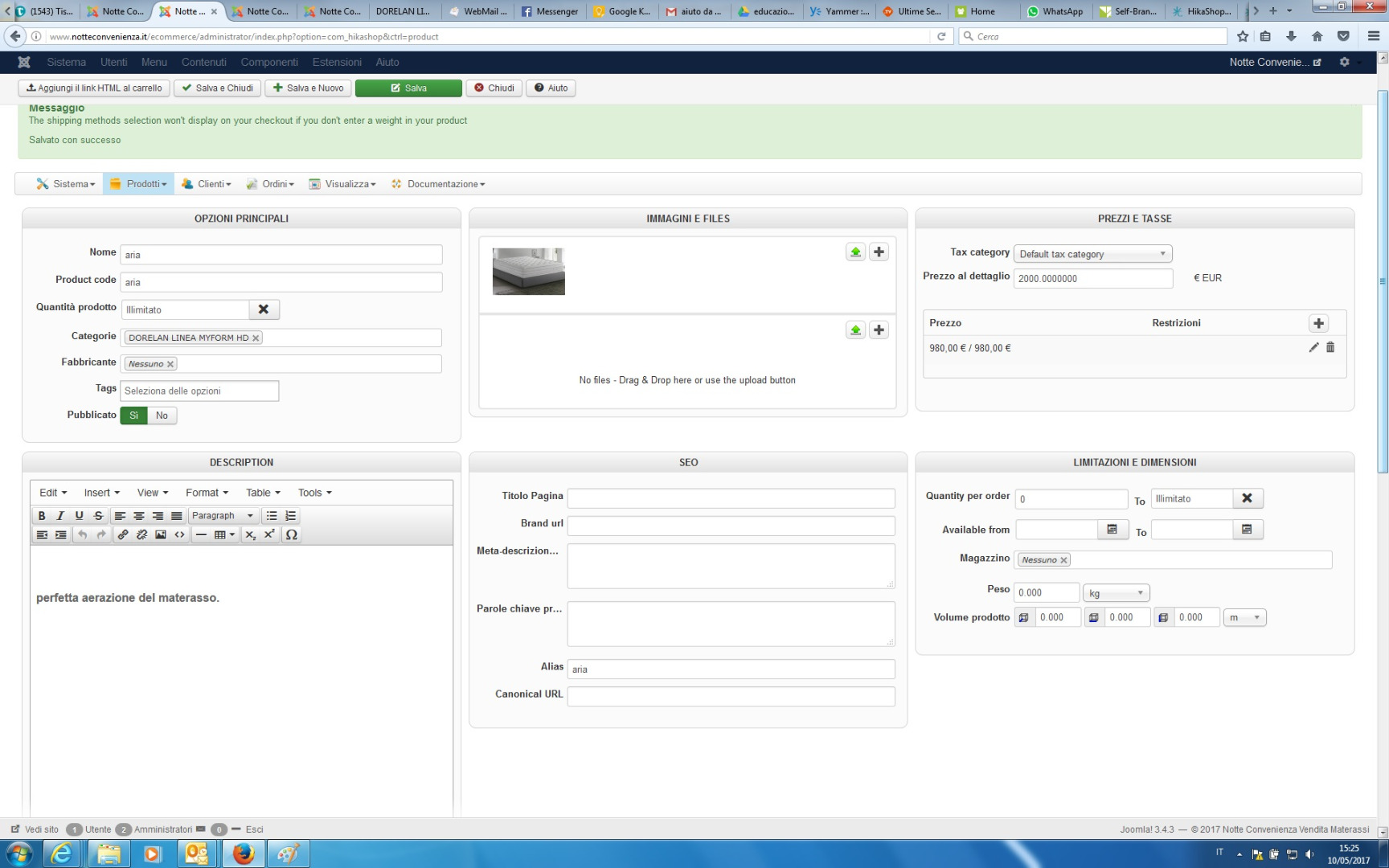
Task: Open the Utenti menu in the admin bar
Action: click(x=113, y=62)
